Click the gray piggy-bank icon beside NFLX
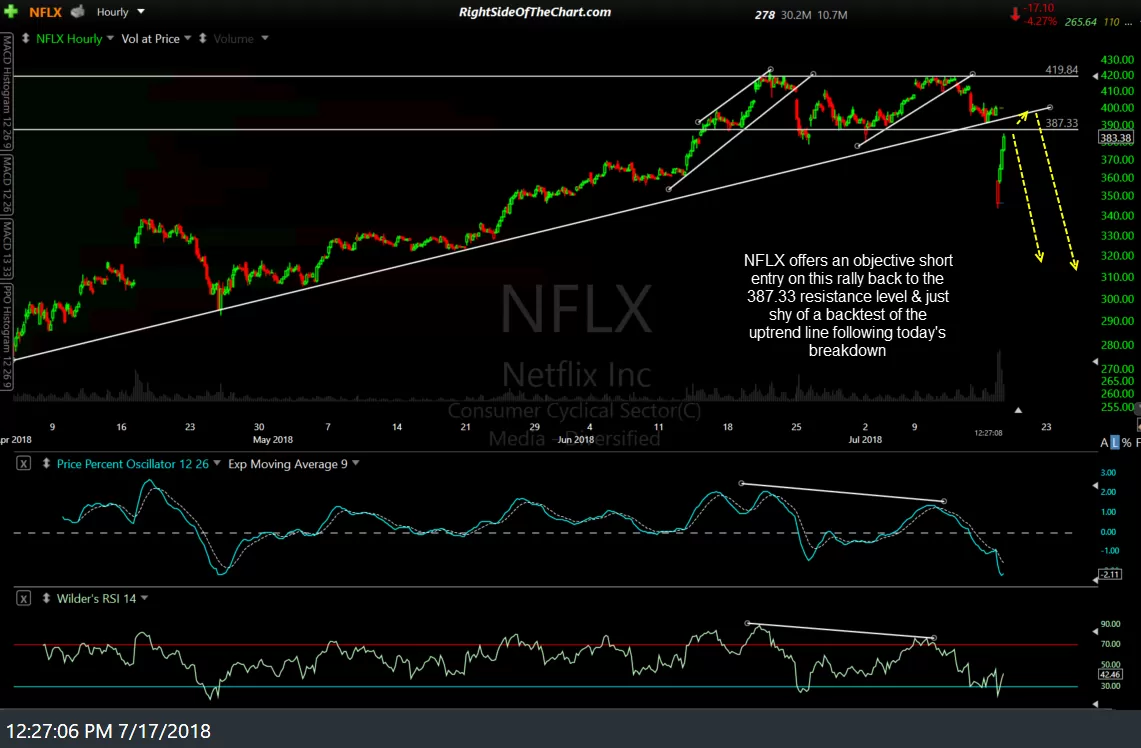Image resolution: width=1141 pixels, height=748 pixels. point(78,12)
